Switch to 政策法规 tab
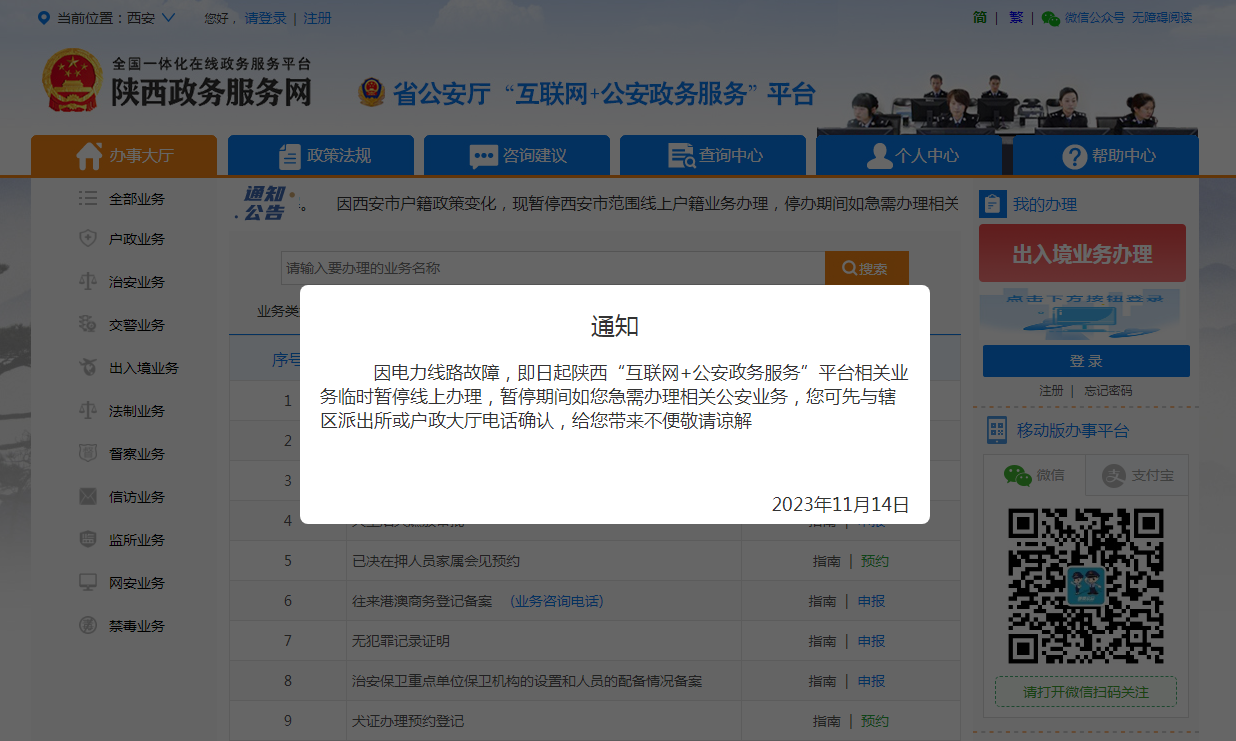Image resolution: width=1236 pixels, height=741 pixels. (x=320, y=155)
